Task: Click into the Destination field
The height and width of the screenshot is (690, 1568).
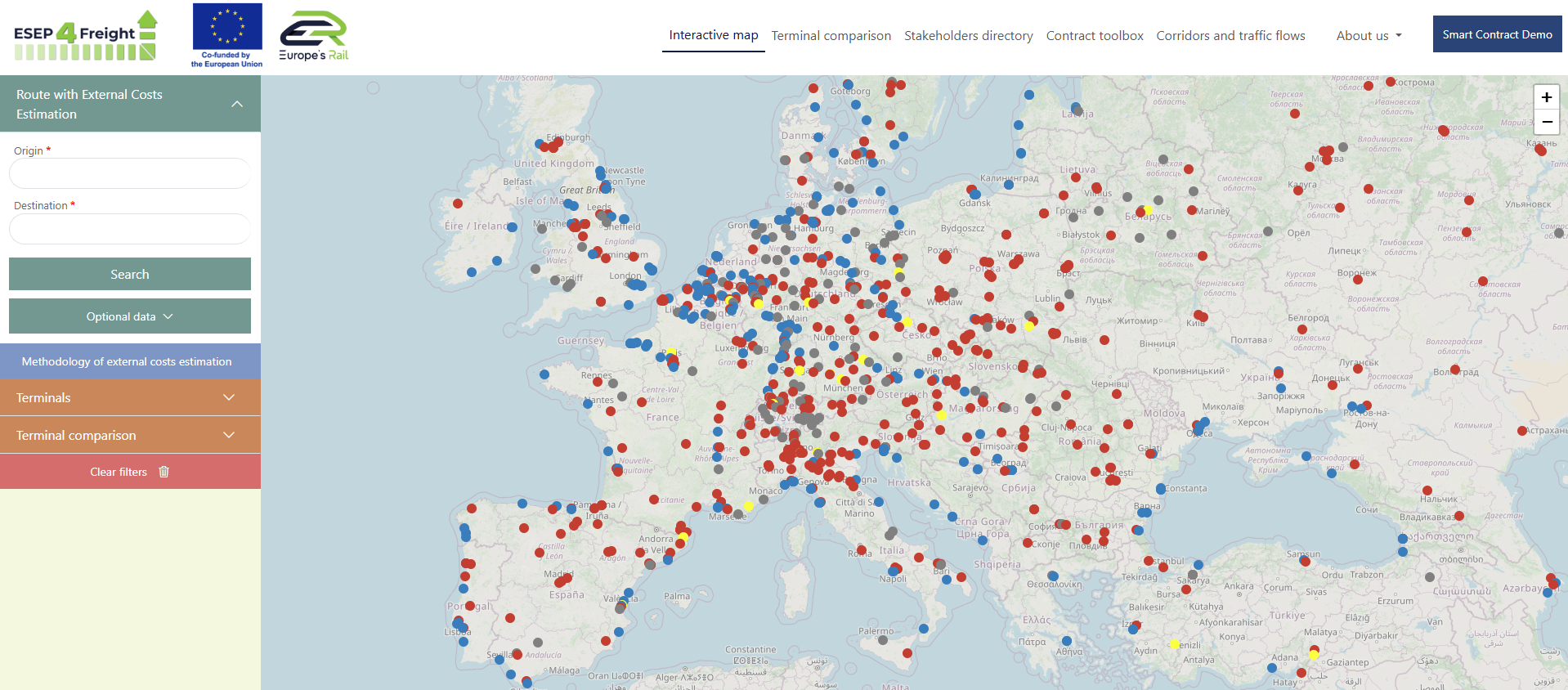Action: [130, 229]
